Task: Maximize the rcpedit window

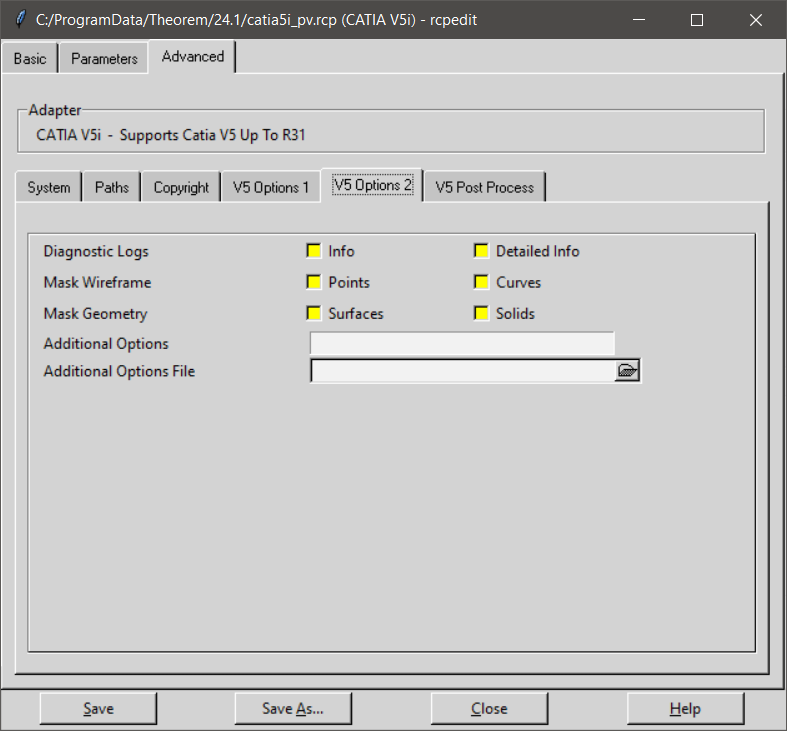Action: [697, 20]
